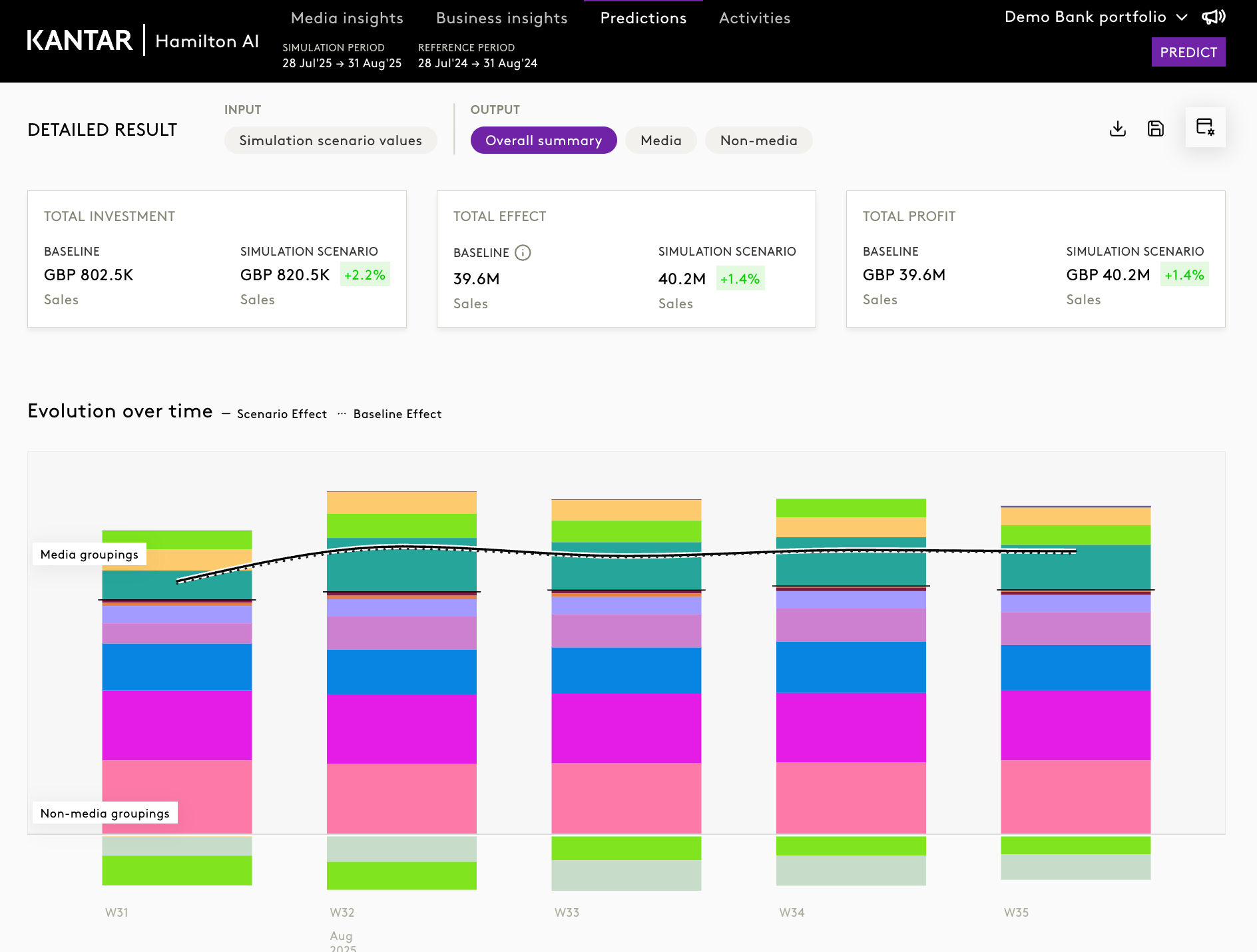The height and width of the screenshot is (952, 1257).
Task: Click the GBP 802.5K baseline investment value
Action: pos(89,275)
